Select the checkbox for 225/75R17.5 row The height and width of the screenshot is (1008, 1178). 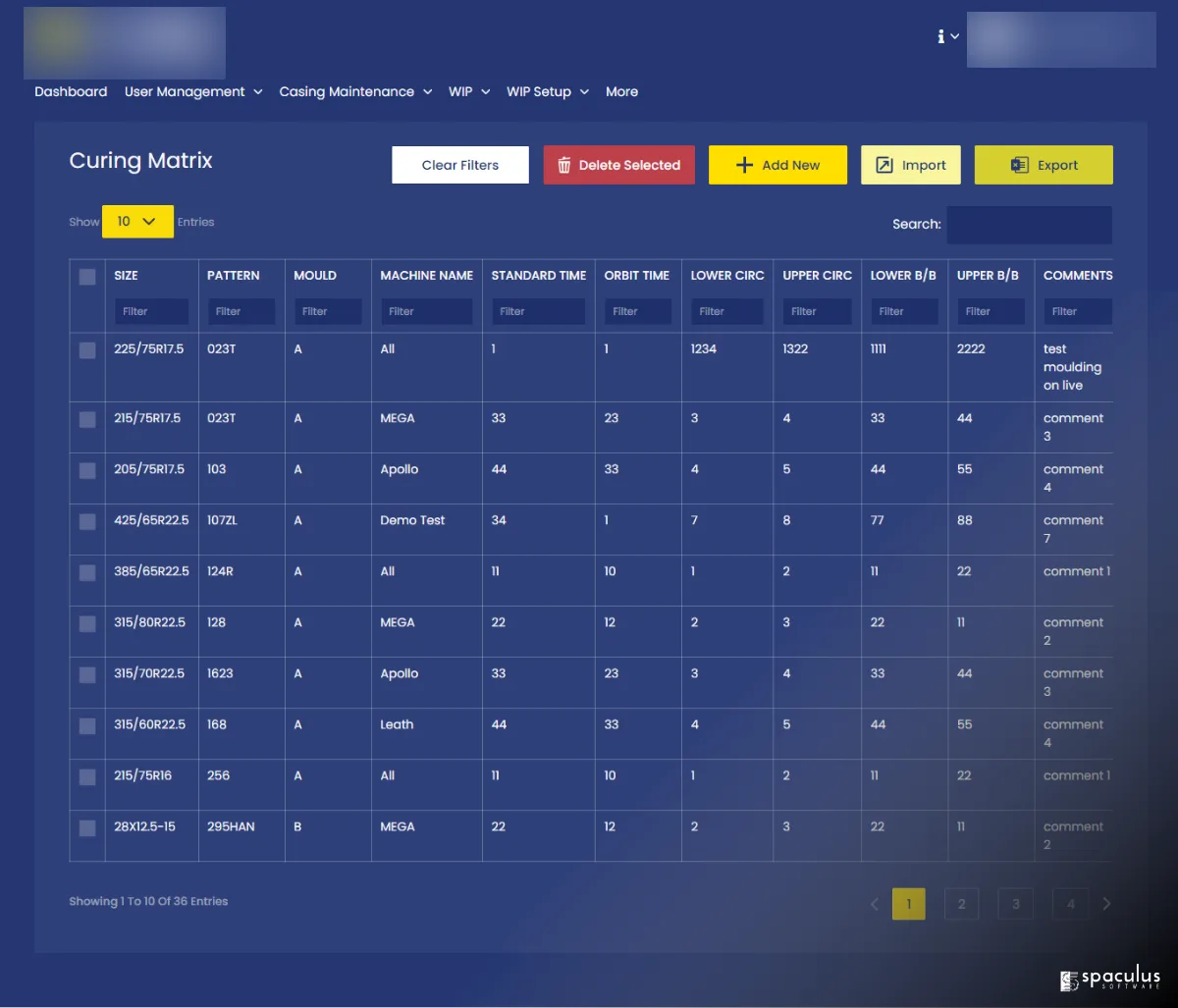87,350
